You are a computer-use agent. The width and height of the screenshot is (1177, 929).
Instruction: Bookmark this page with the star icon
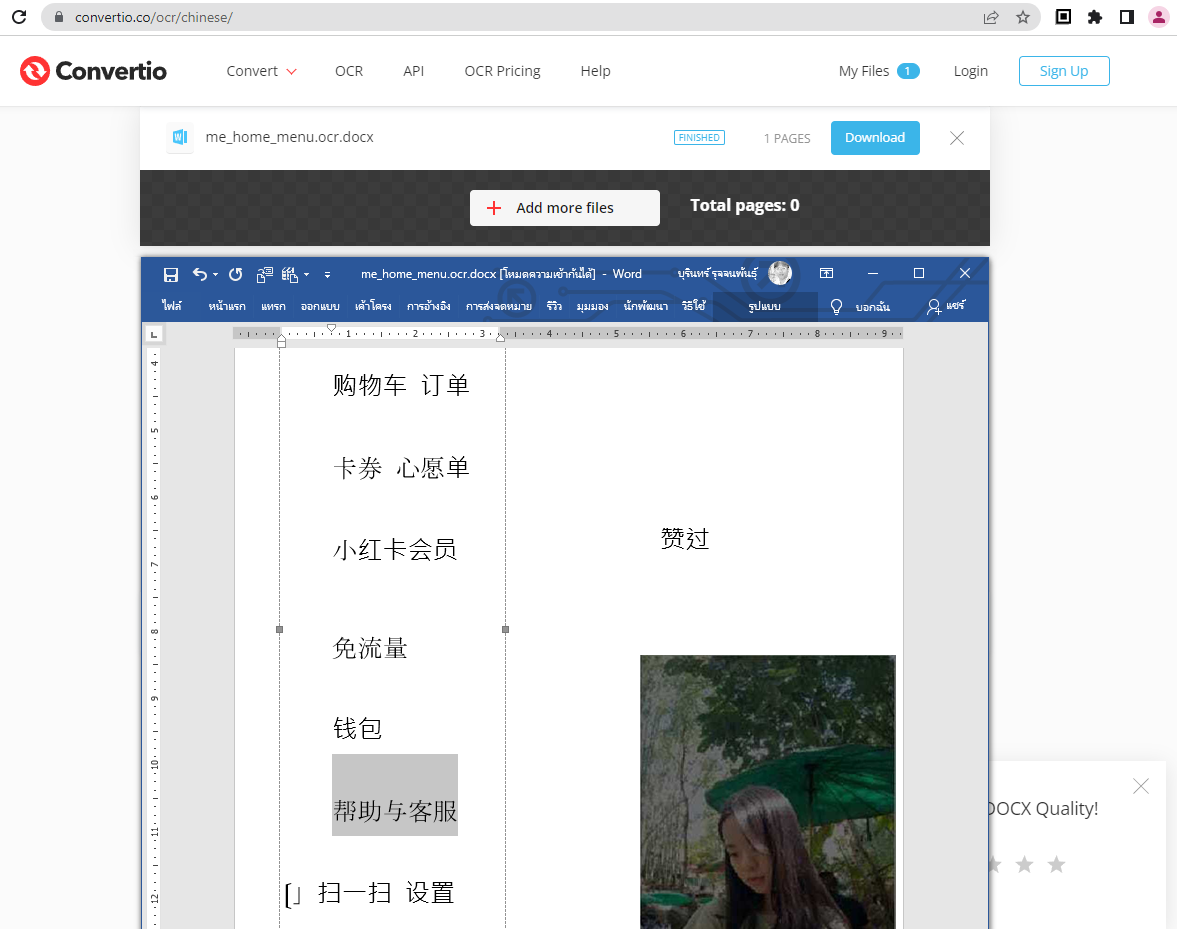point(1022,17)
